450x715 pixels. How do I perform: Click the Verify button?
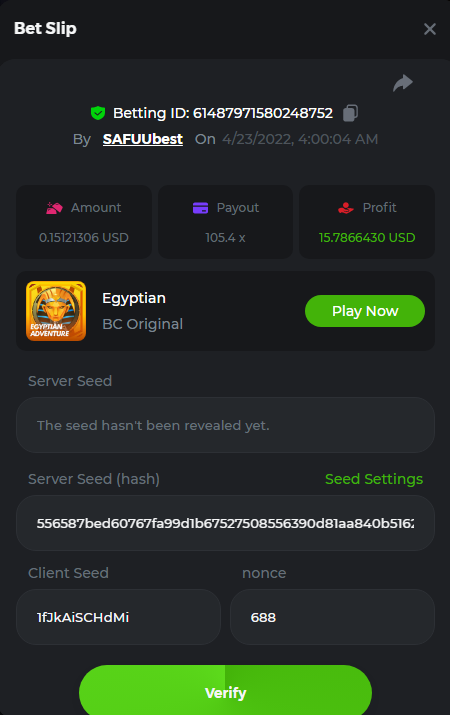pyautogui.click(x=225, y=690)
